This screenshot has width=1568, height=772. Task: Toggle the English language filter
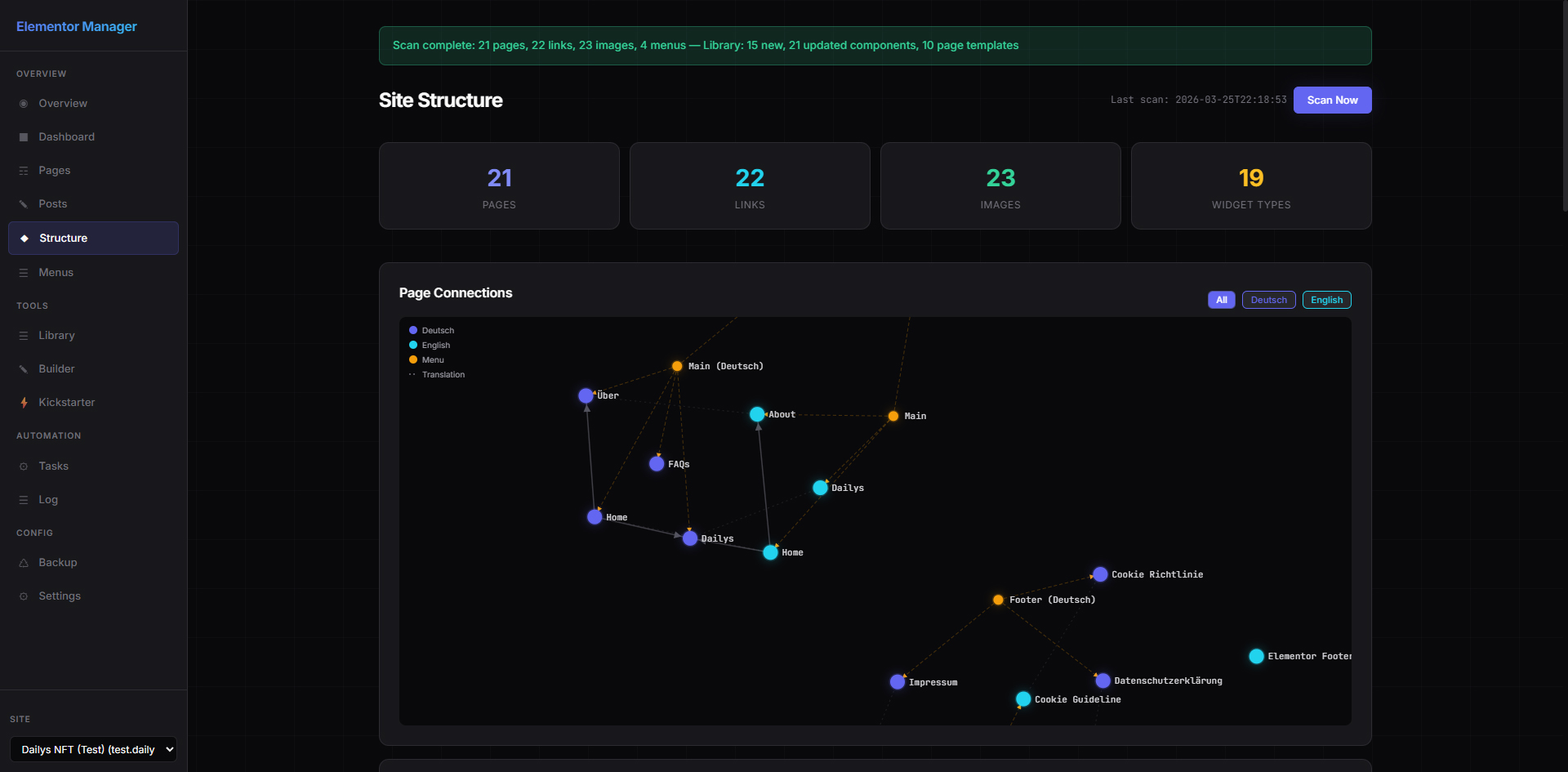(1326, 300)
